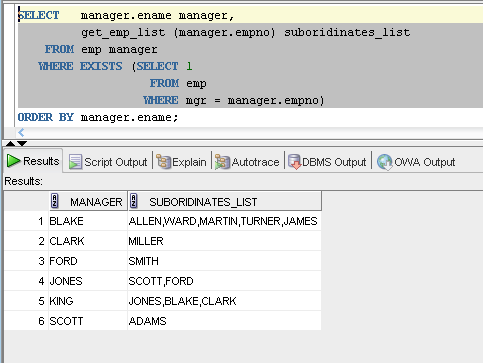
Task: Select the SMITH subordinates cell
Action: pos(224,261)
